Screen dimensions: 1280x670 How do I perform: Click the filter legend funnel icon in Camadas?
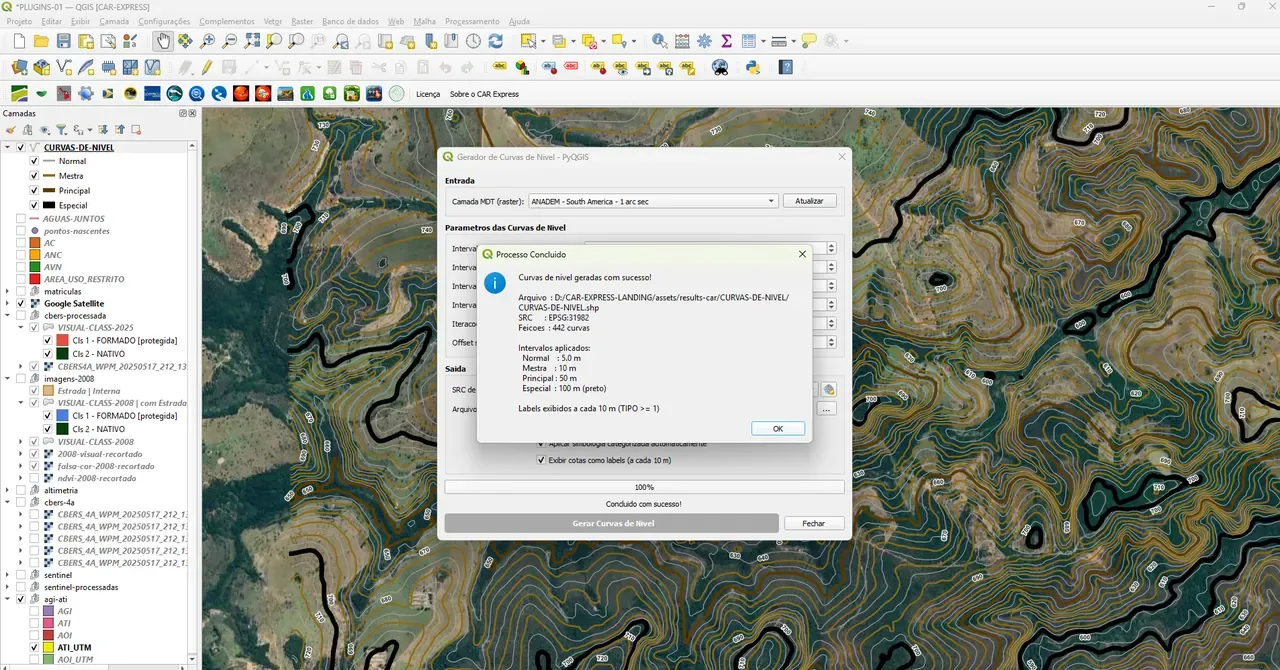click(61, 129)
